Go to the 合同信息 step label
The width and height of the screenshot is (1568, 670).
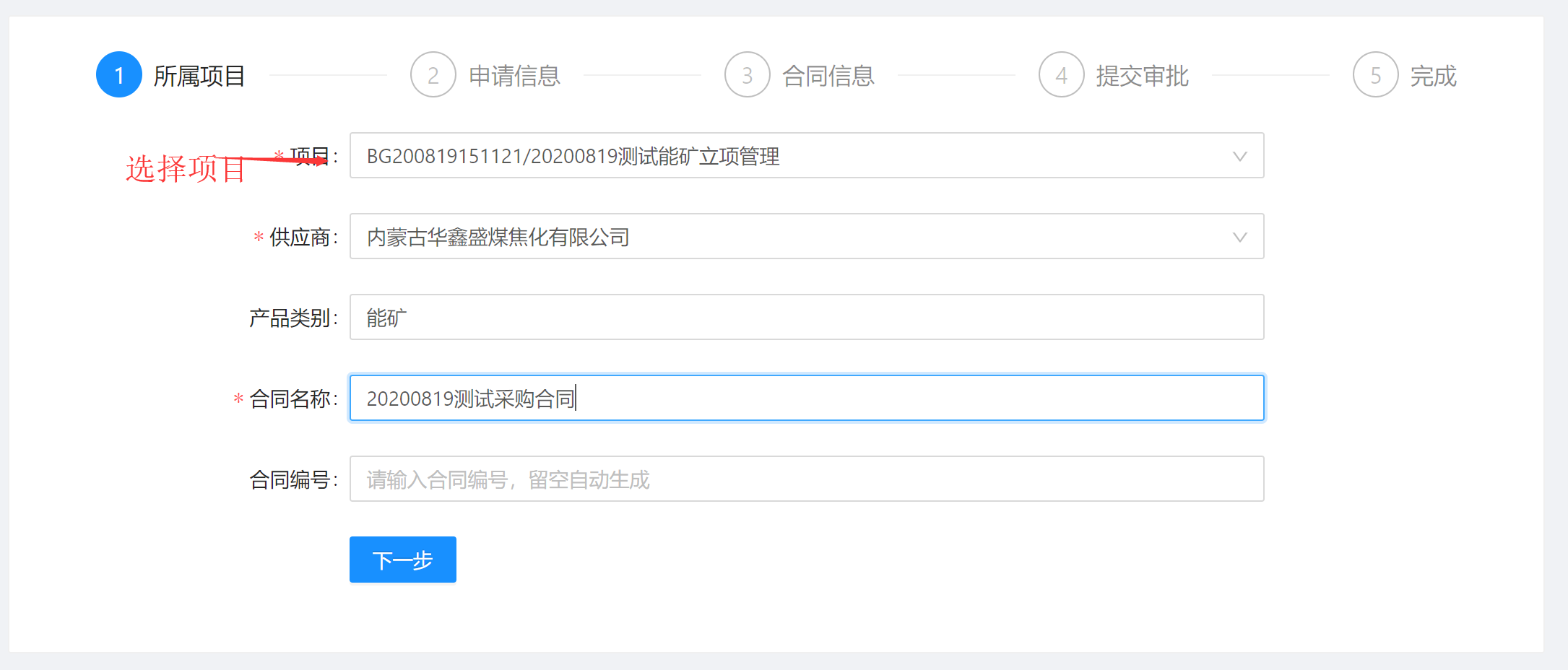pos(828,76)
